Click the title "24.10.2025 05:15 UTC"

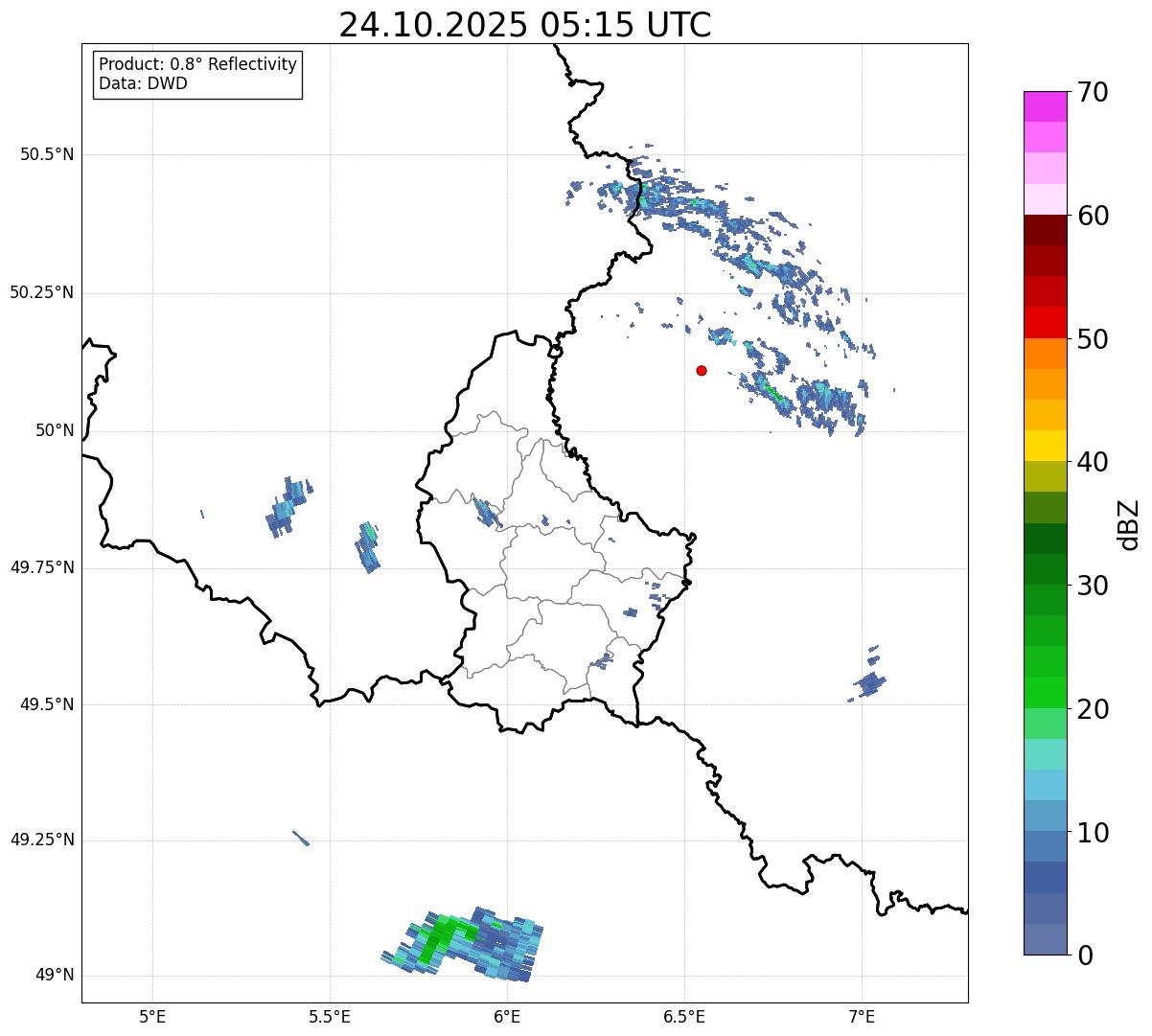click(x=525, y=24)
